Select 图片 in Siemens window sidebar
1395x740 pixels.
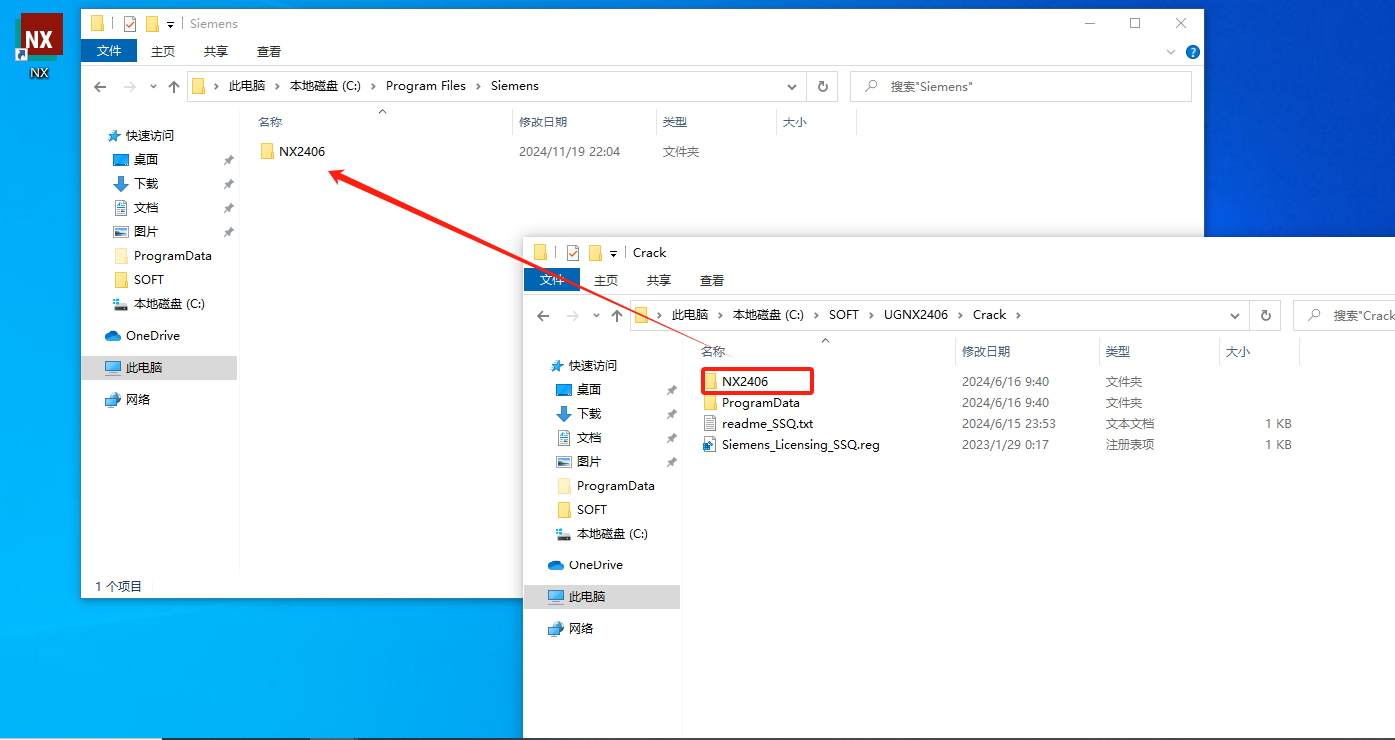[x=146, y=232]
